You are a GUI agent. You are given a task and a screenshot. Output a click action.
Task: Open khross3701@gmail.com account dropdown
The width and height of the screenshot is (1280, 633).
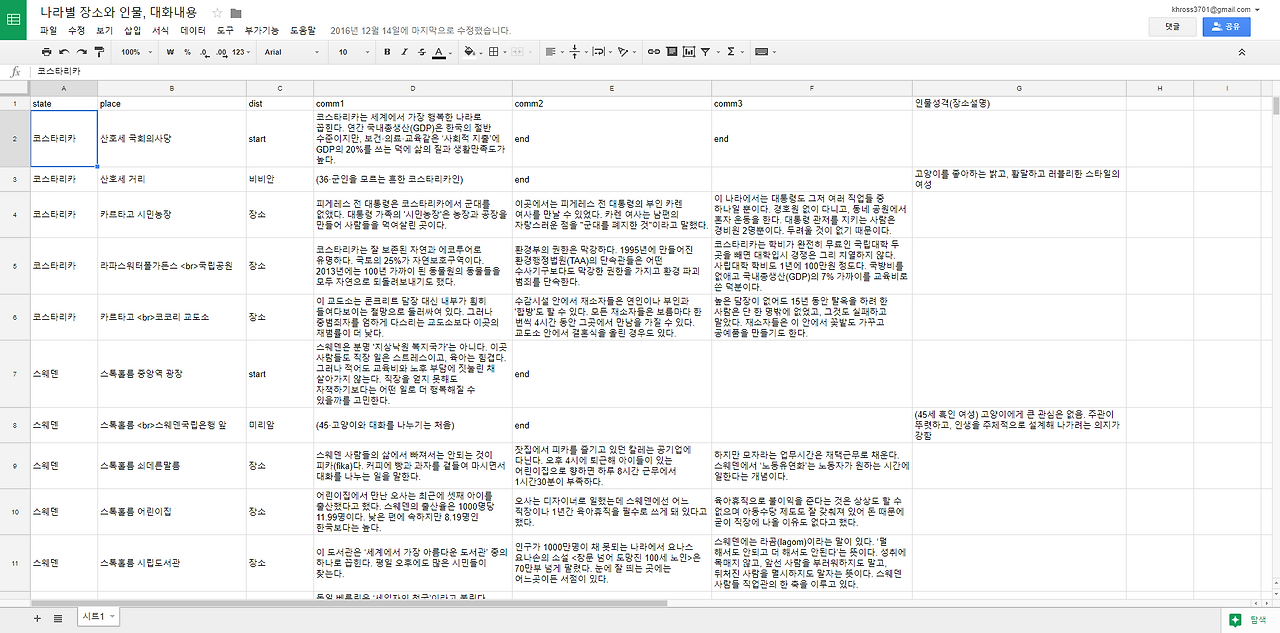(x=1217, y=8)
